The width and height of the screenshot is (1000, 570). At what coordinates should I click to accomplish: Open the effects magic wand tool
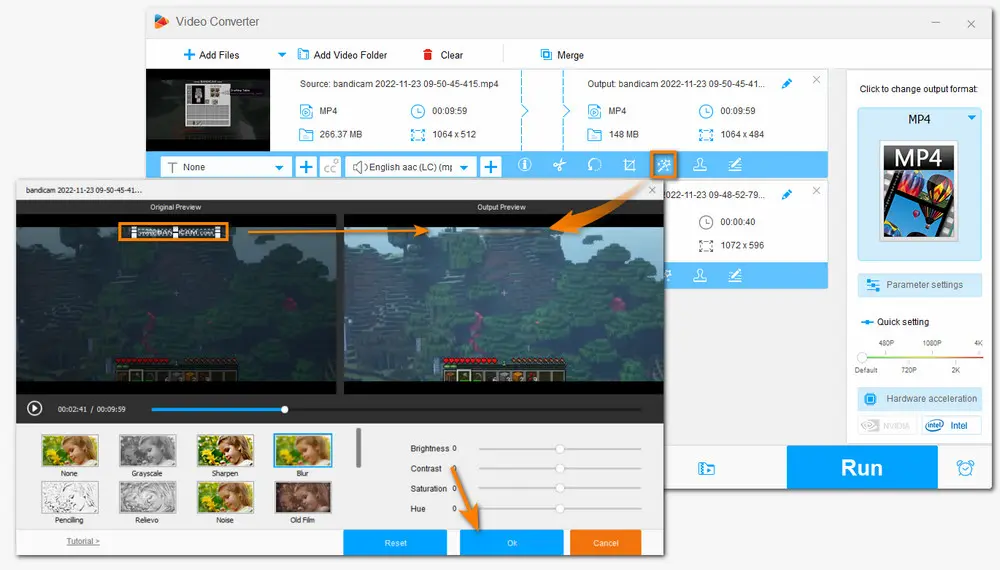click(664, 165)
